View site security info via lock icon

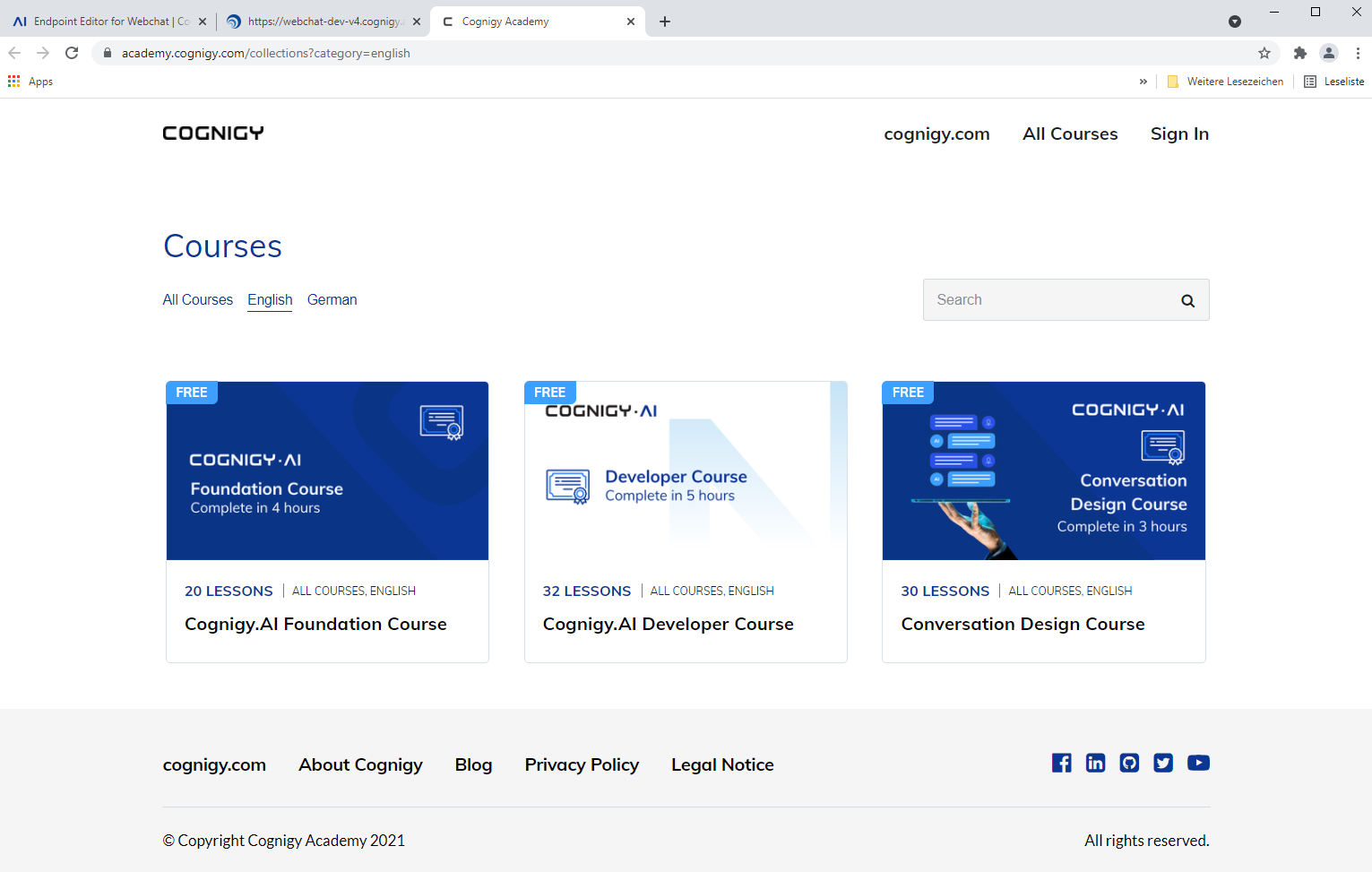(108, 53)
